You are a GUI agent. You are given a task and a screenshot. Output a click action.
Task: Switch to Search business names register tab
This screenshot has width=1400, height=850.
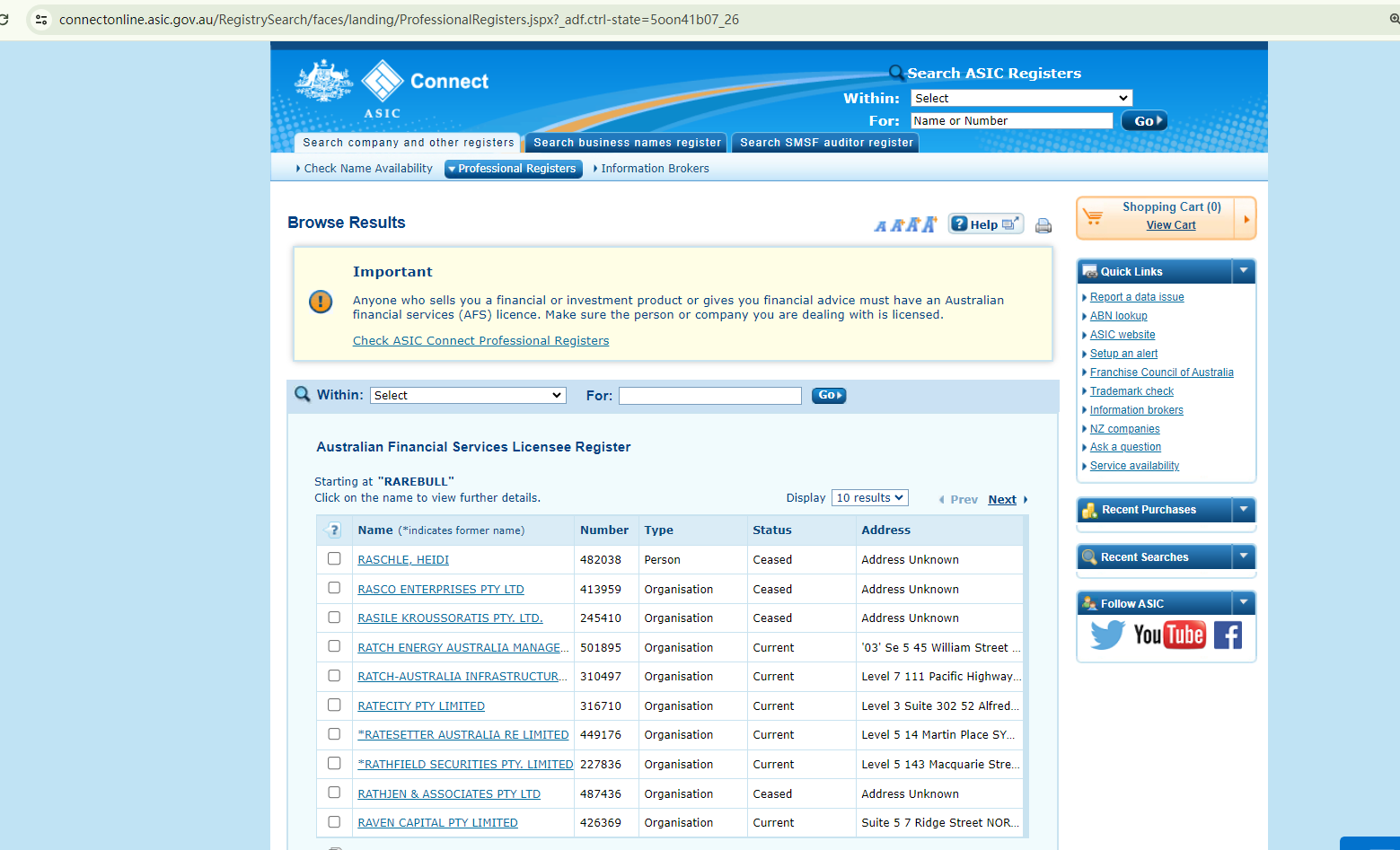[x=627, y=143]
